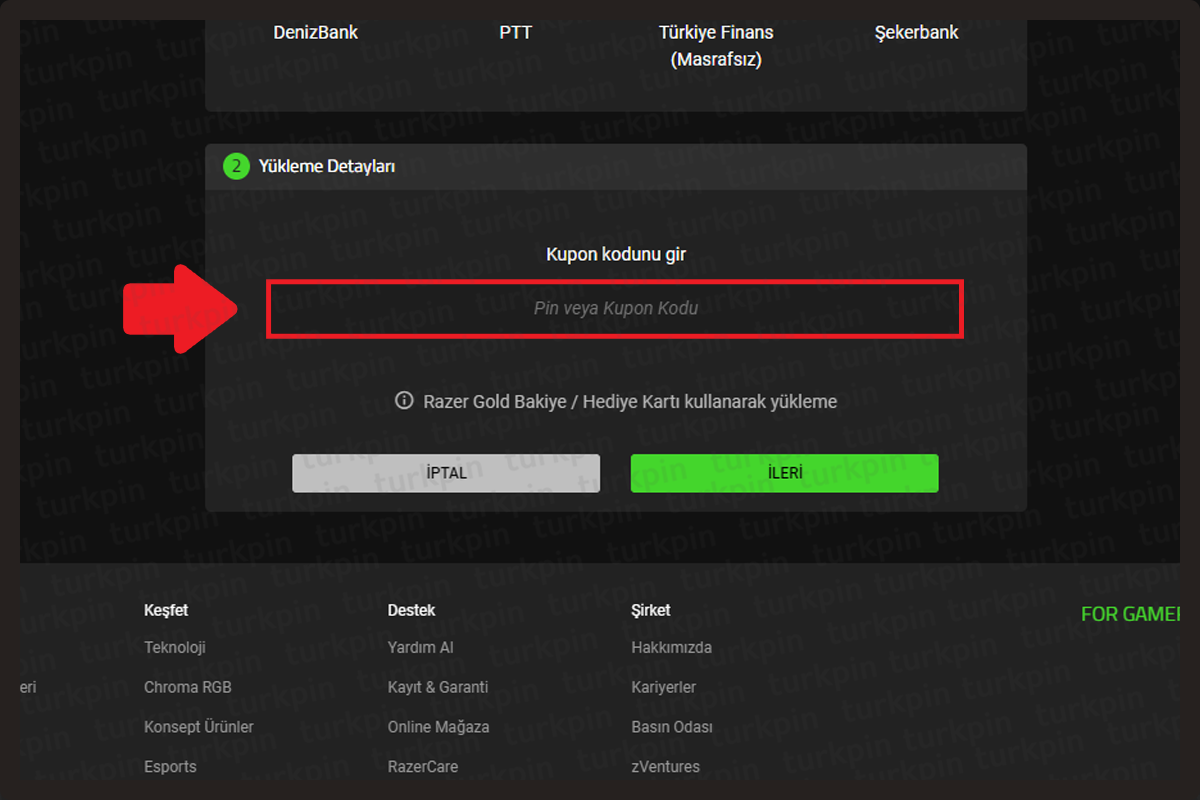Click the green İLERİ button
1200x800 pixels.
tap(785, 473)
